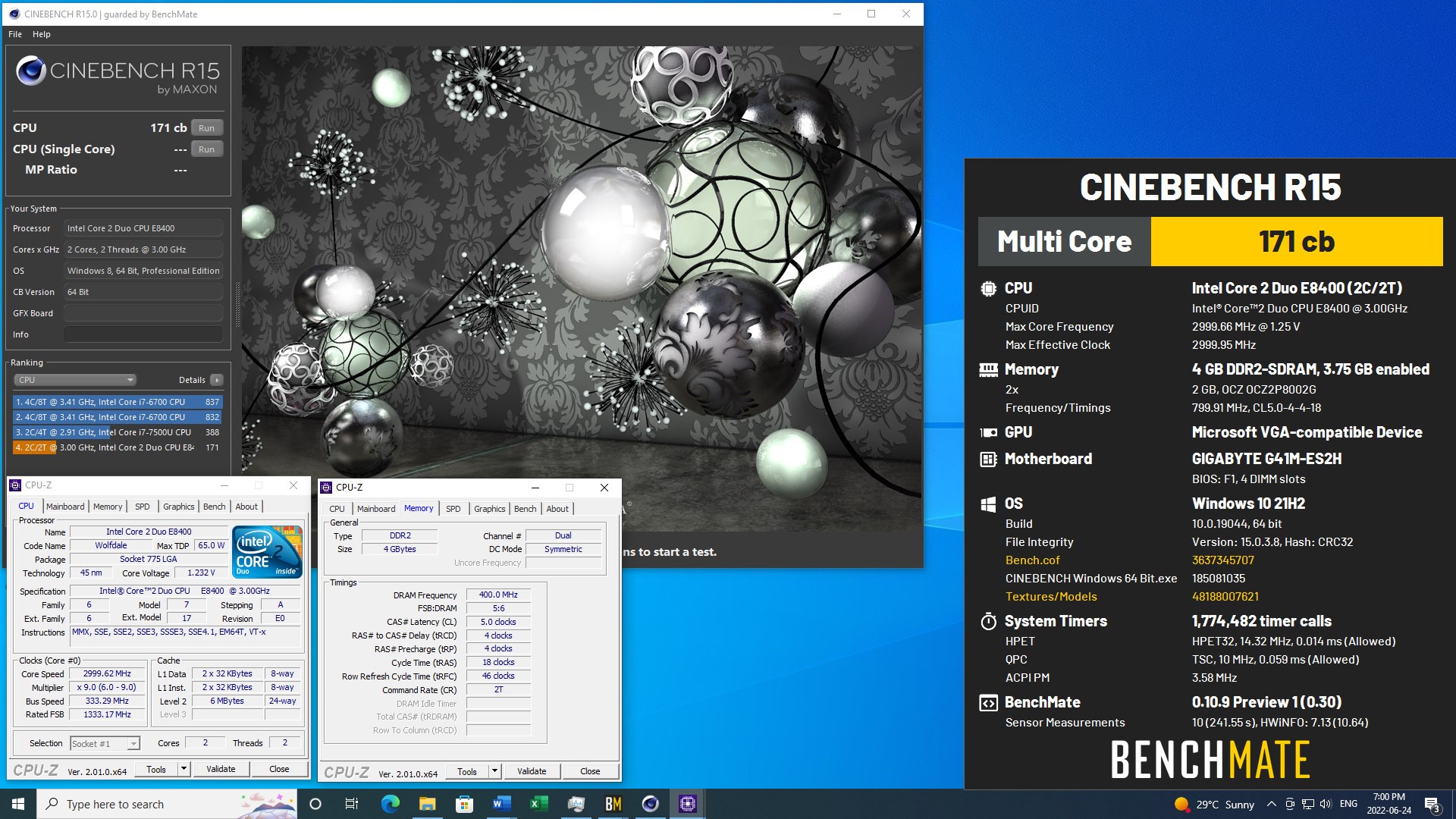Click the Cinebench panel splitter handle

[237, 303]
